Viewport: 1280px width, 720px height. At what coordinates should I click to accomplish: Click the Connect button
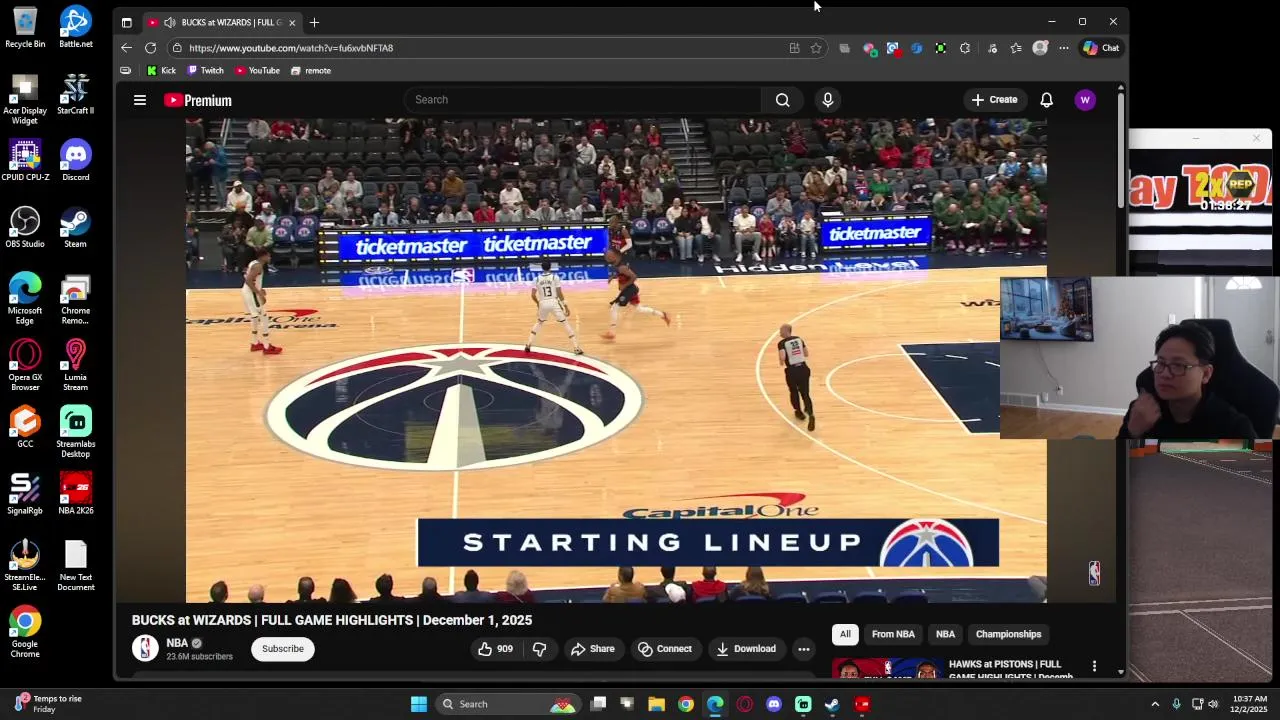pos(665,649)
